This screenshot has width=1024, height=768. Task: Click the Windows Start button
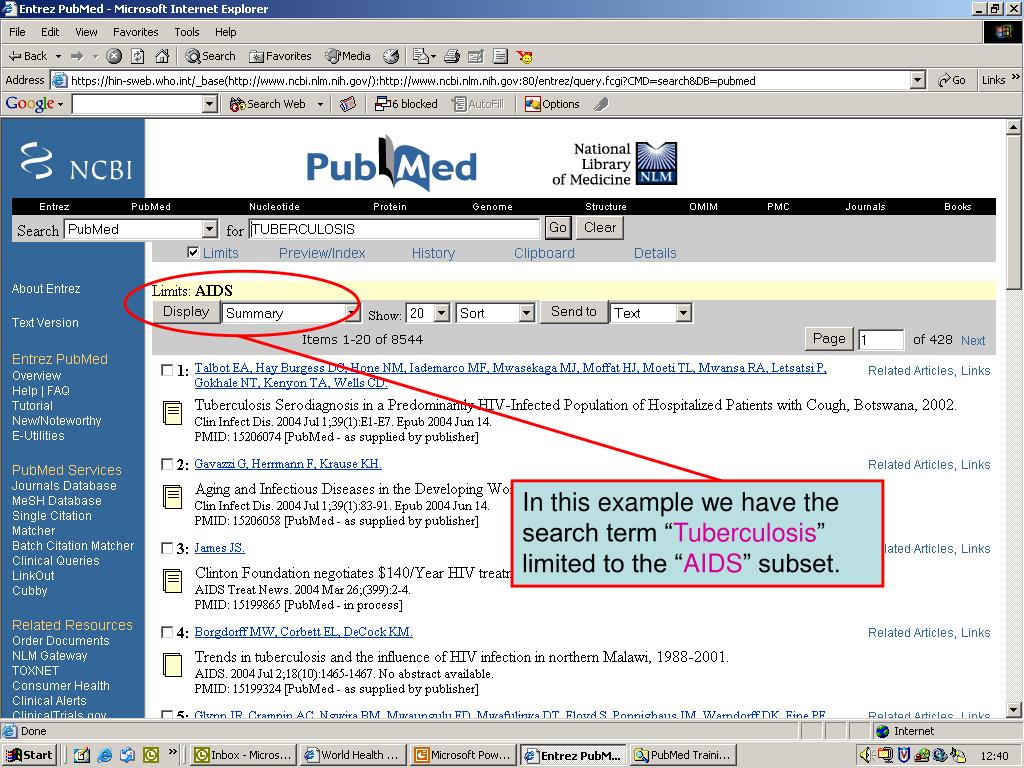pos(29,755)
